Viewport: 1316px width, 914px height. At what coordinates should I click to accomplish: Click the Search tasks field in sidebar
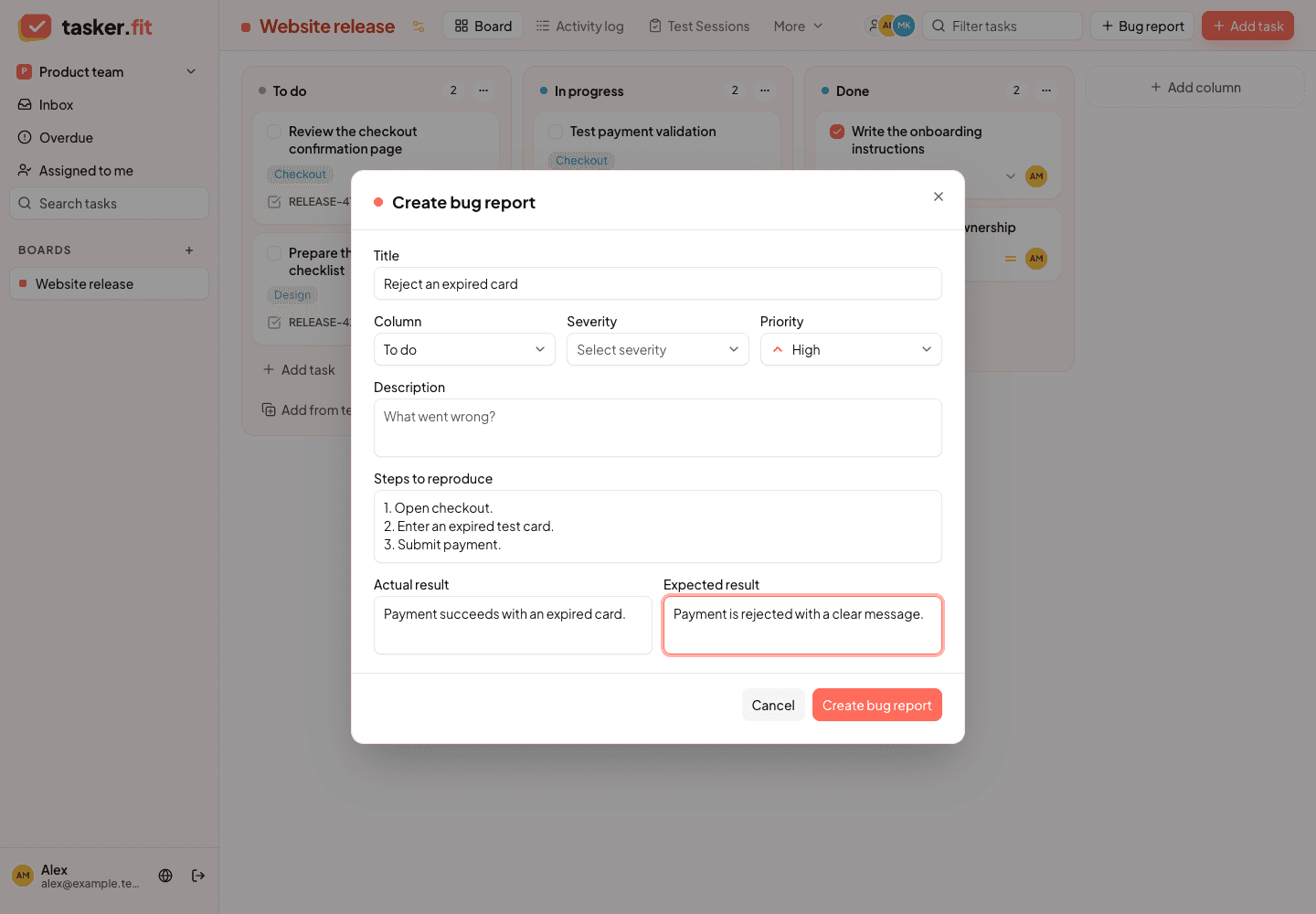pos(110,204)
